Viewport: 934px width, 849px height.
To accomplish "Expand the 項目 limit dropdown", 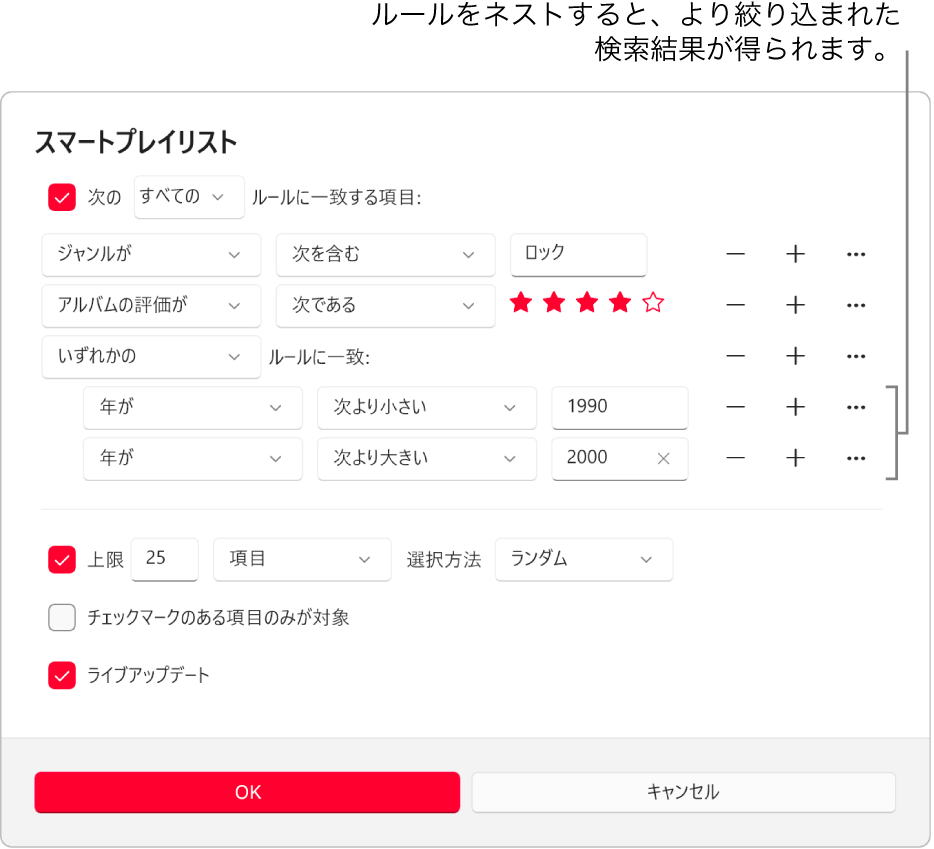I will point(302,559).
